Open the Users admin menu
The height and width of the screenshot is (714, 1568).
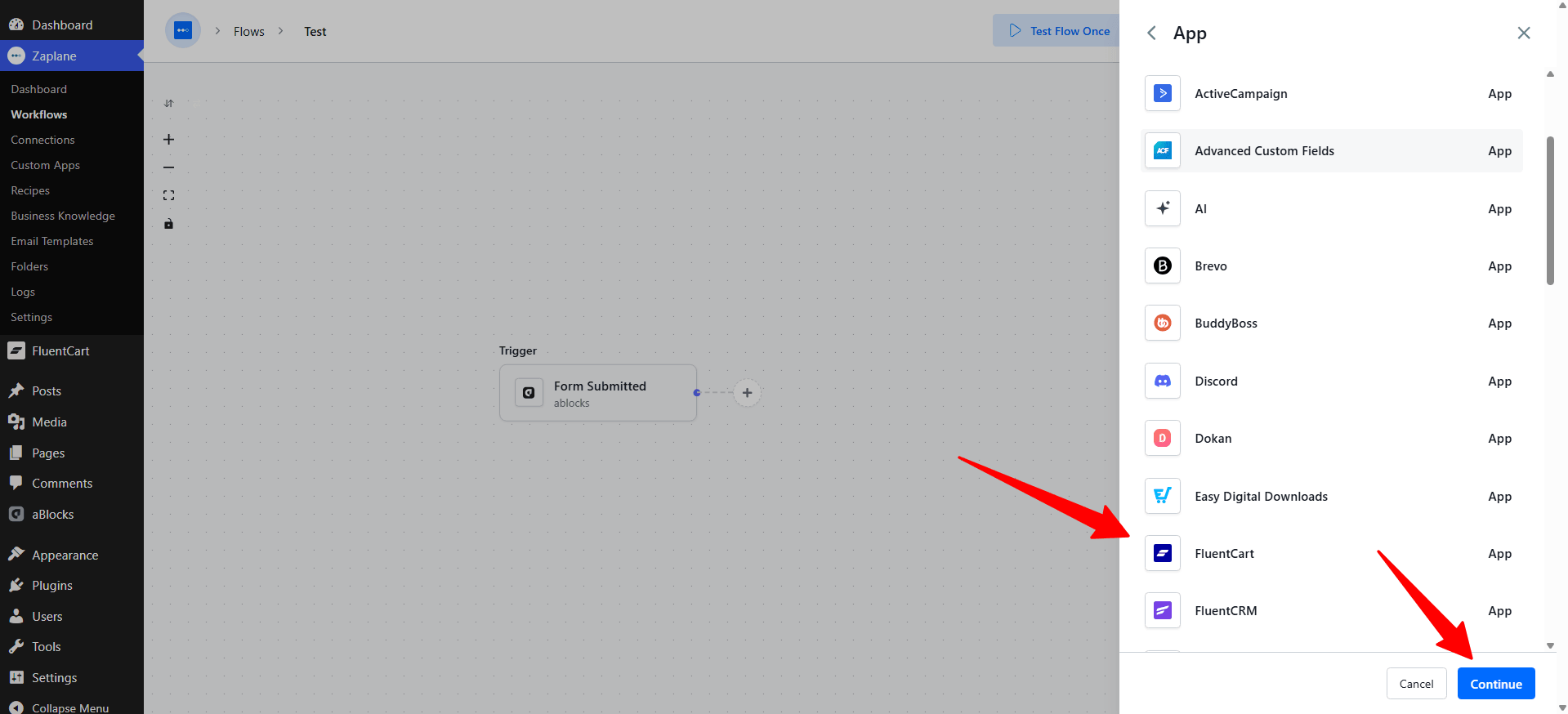pyautogui.click(x=72, y=616)
